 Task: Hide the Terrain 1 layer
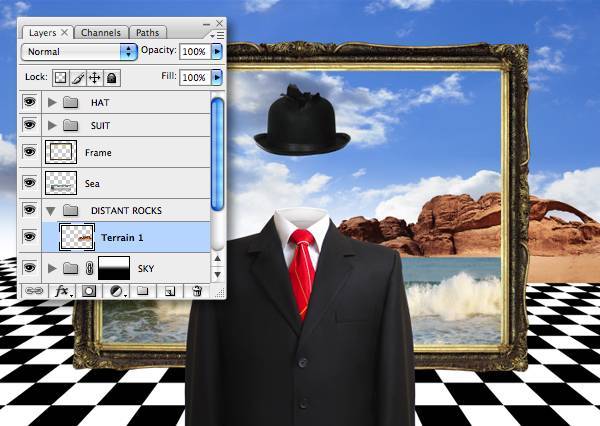(x=30, y=237)
